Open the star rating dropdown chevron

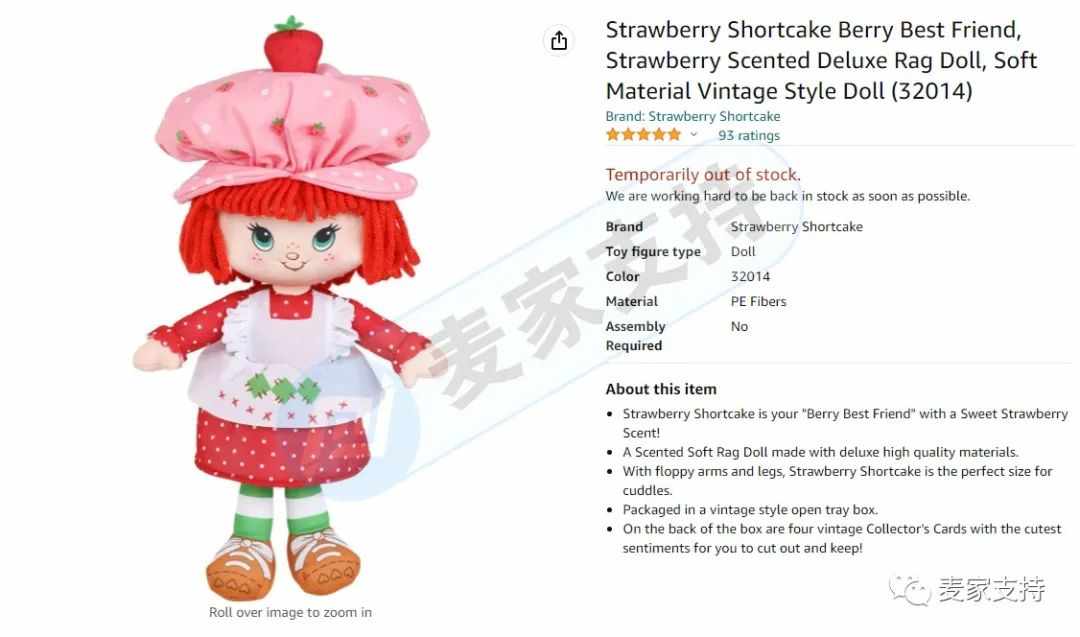694,135
